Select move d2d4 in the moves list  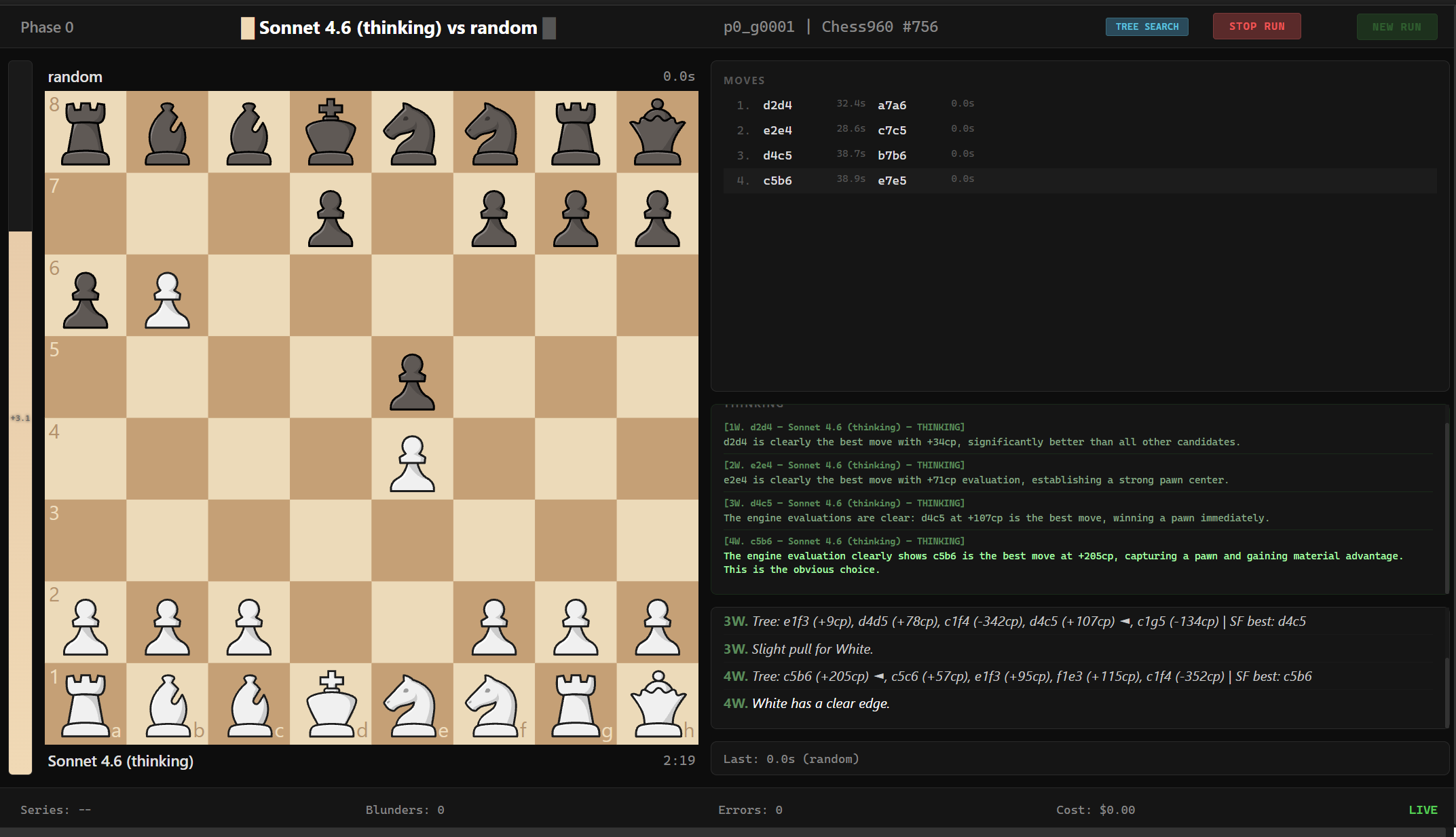[778, 105]
